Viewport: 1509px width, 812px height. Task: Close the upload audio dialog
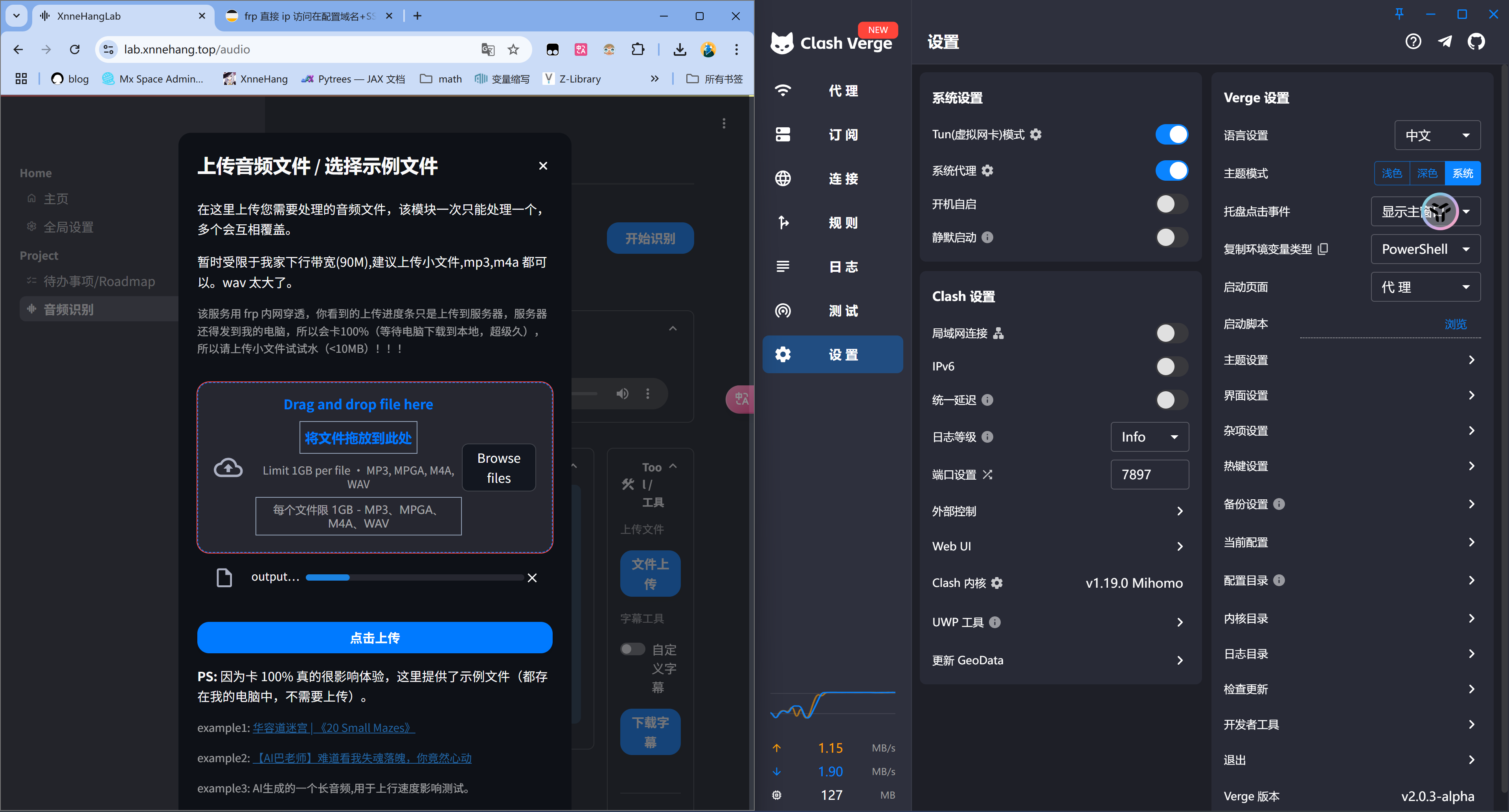coord(543,166)
